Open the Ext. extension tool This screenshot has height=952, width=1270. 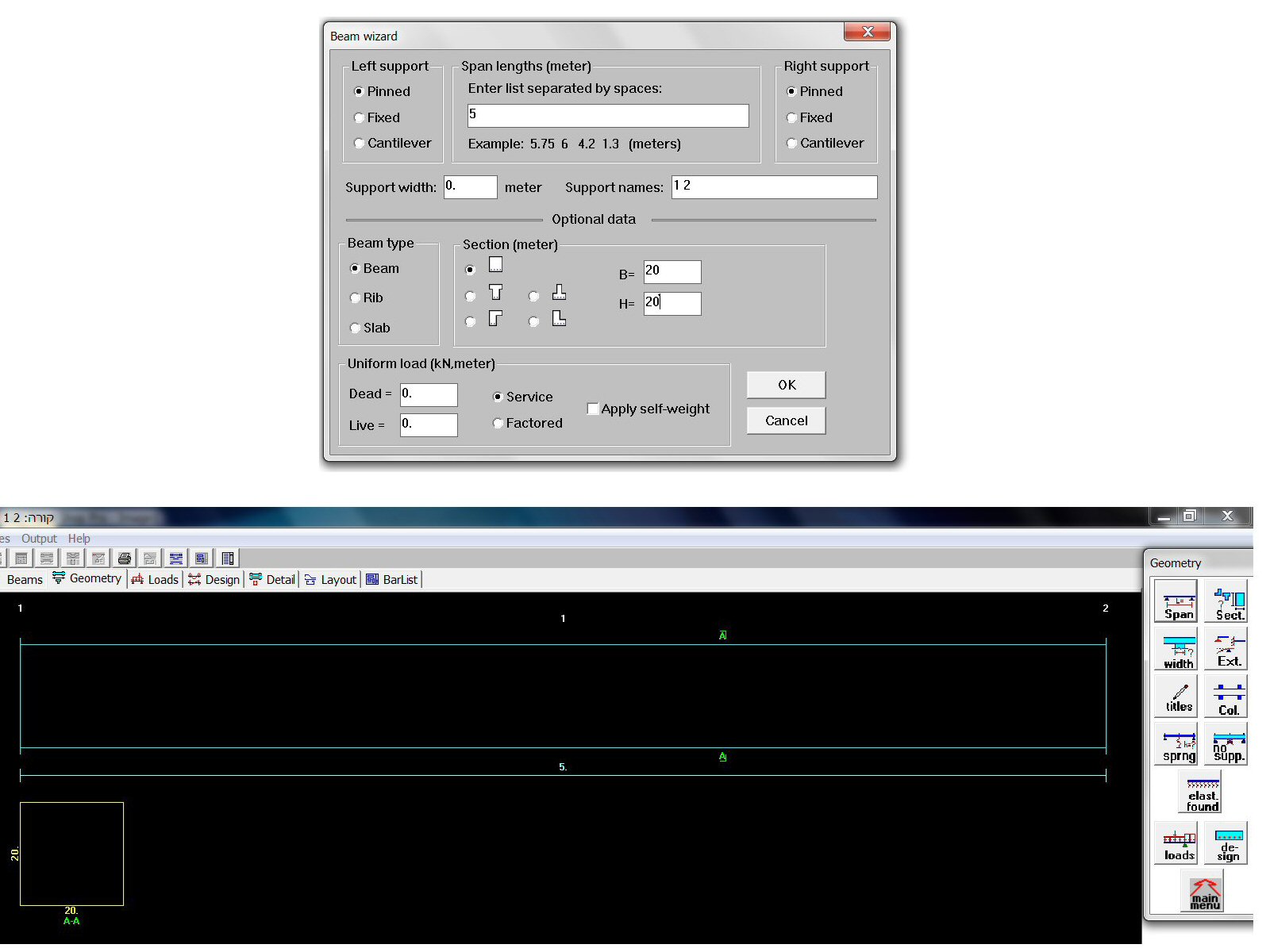click(1226, 650)
